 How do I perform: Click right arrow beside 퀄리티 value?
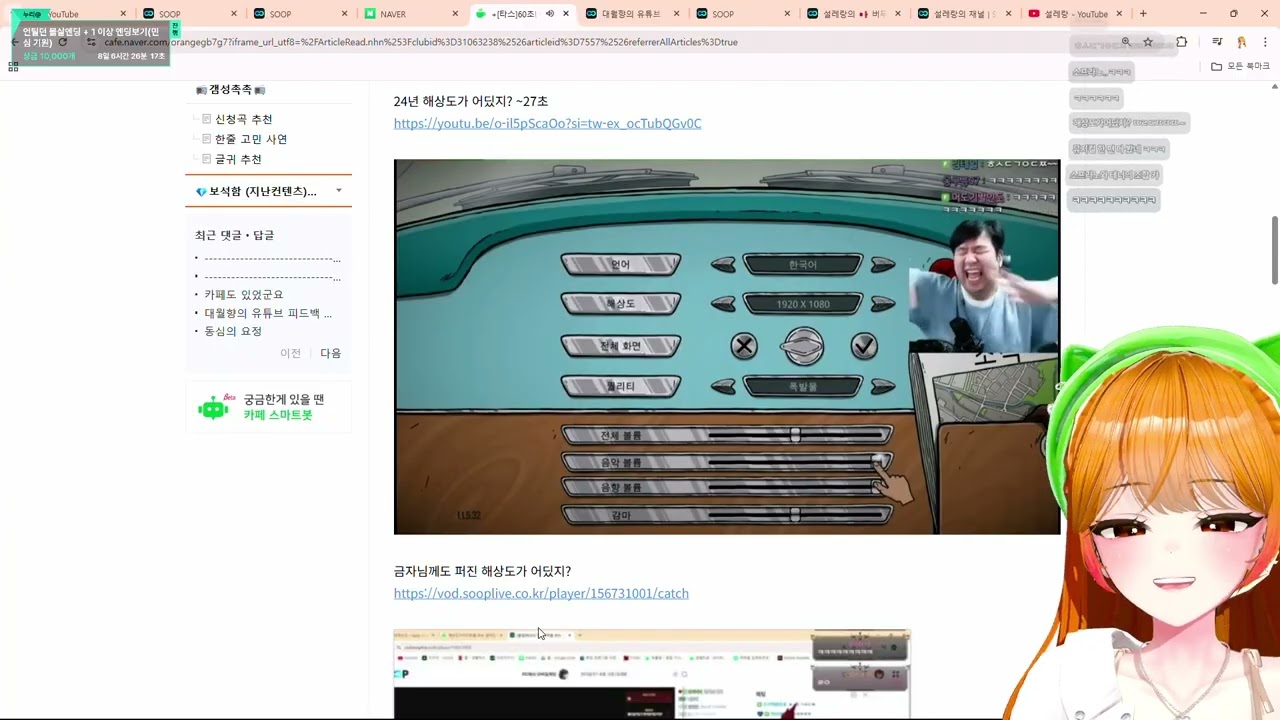click(x=882, y=386)
